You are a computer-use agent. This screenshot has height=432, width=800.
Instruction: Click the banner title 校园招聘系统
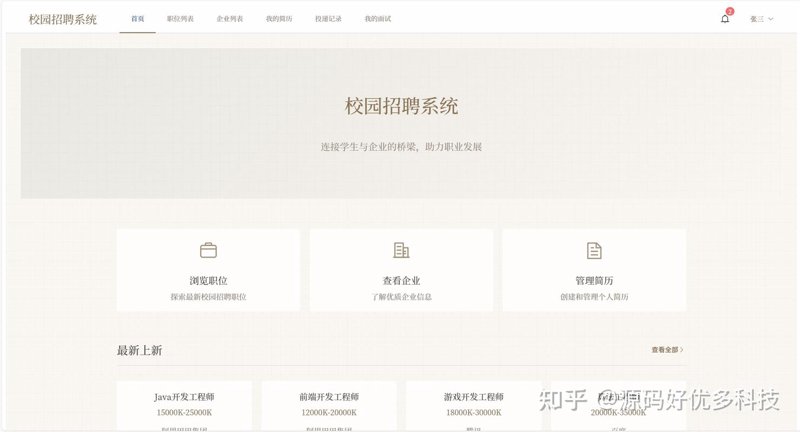(401, 106)
